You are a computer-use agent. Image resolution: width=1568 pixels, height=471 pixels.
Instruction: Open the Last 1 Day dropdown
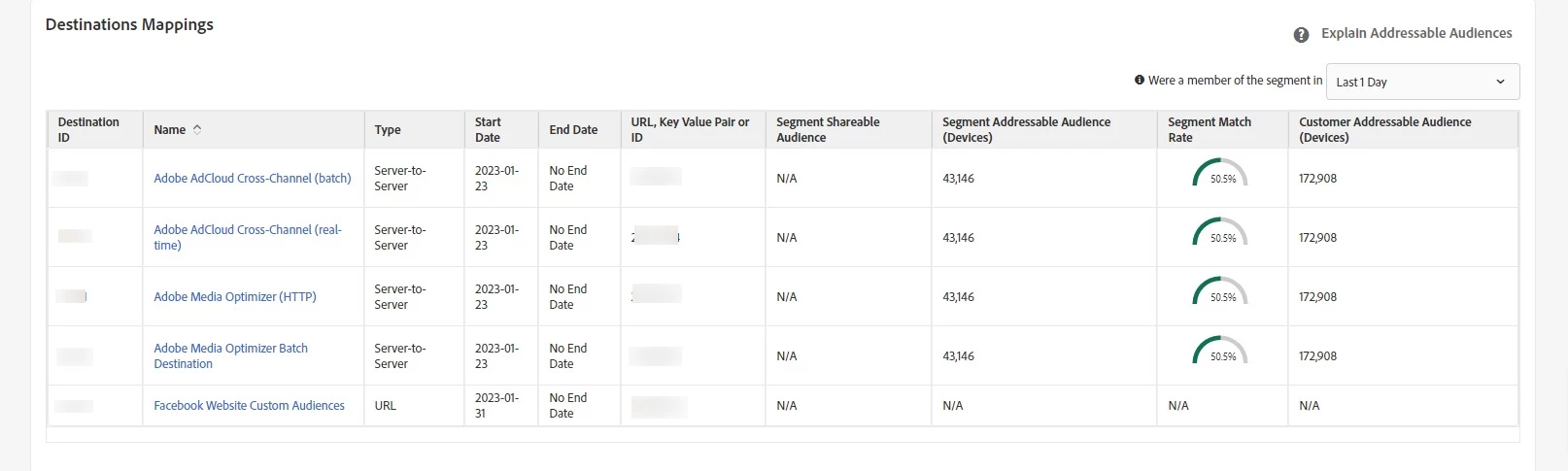pos(1421,82)
